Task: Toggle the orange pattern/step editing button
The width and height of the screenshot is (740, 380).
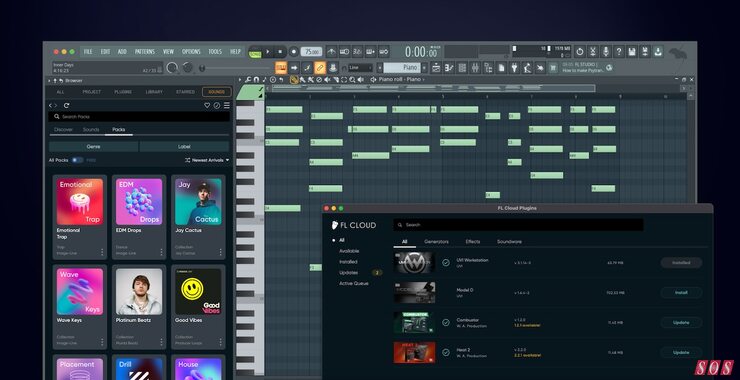Action: click(281, 68)
